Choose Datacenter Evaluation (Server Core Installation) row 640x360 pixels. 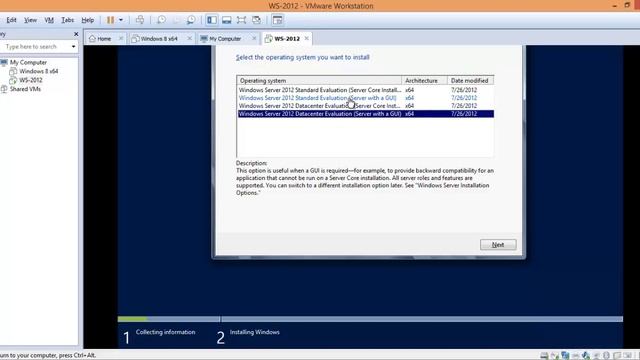pyautogui.click(x=365, y=106)
